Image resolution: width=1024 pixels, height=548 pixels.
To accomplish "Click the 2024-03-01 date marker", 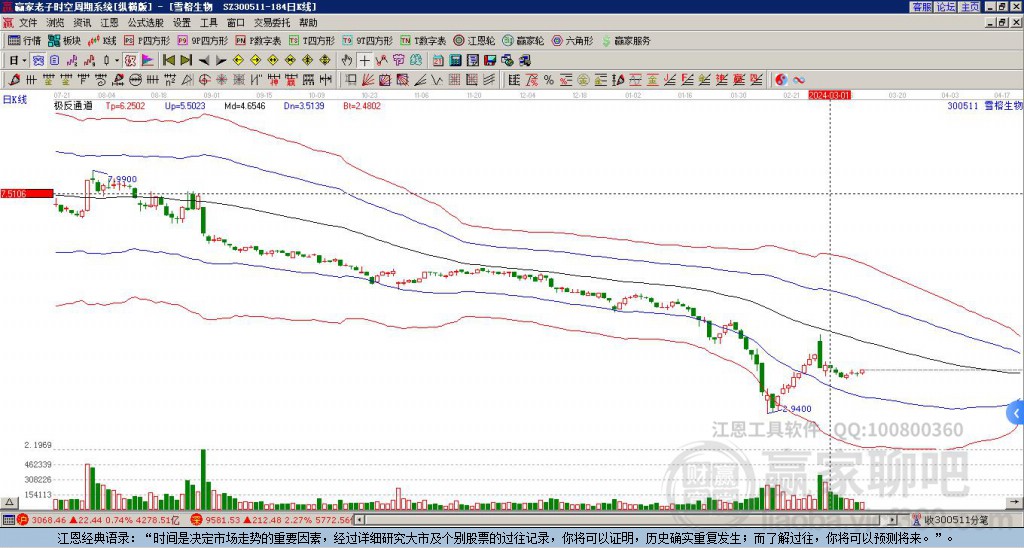I will click(829, 95).
